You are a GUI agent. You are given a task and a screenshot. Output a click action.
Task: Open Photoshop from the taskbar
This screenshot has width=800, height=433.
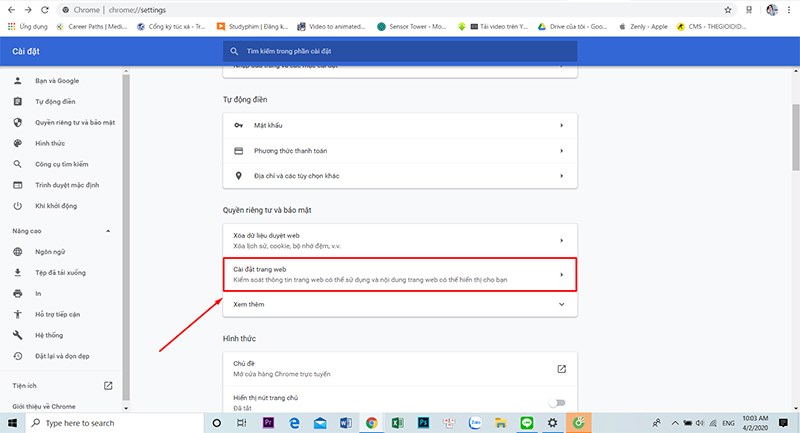[423, 422]
